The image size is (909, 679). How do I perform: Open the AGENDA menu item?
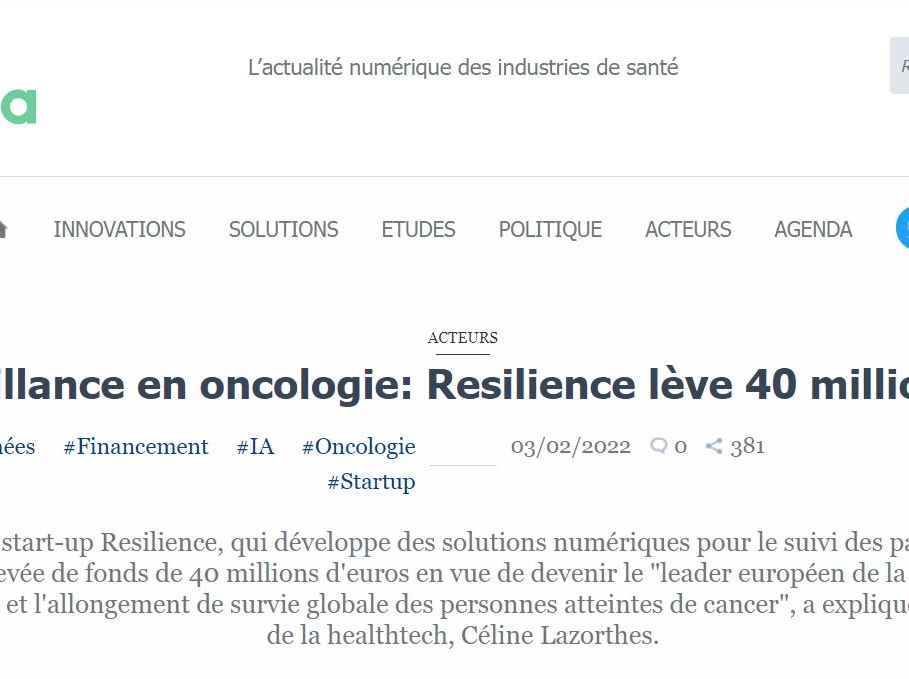tap(813, 229)
